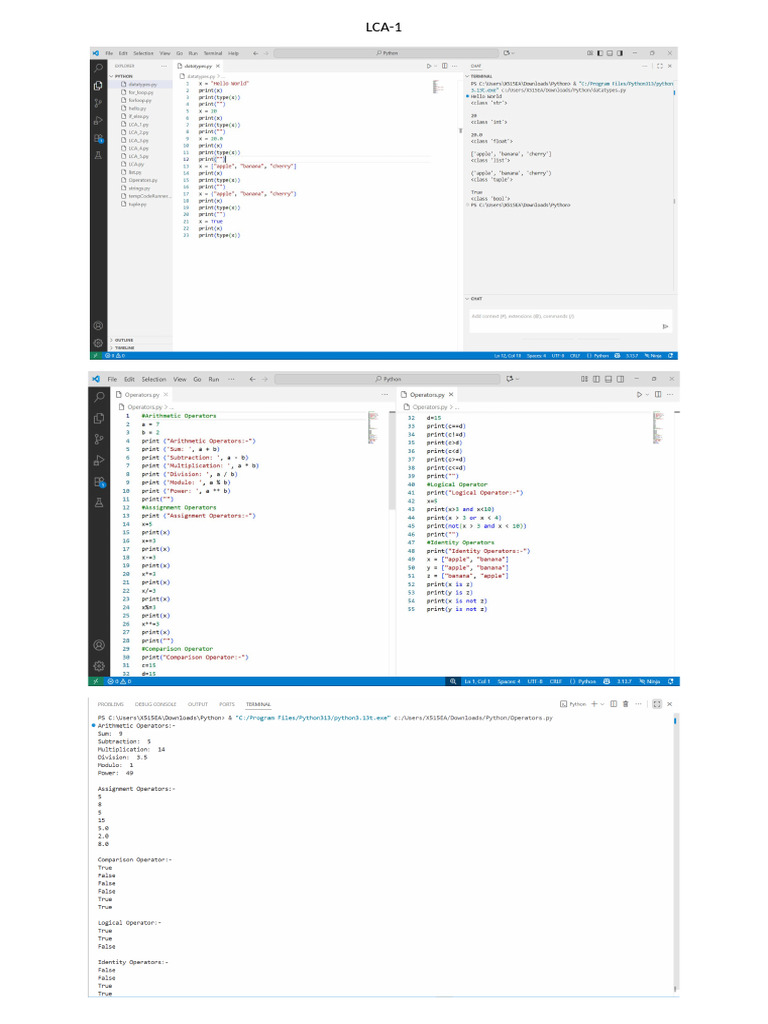768x1024 pixels.
Task: Toggle secondary side bar in middle window
Action: pyautogui.click(x=620, y=379)
